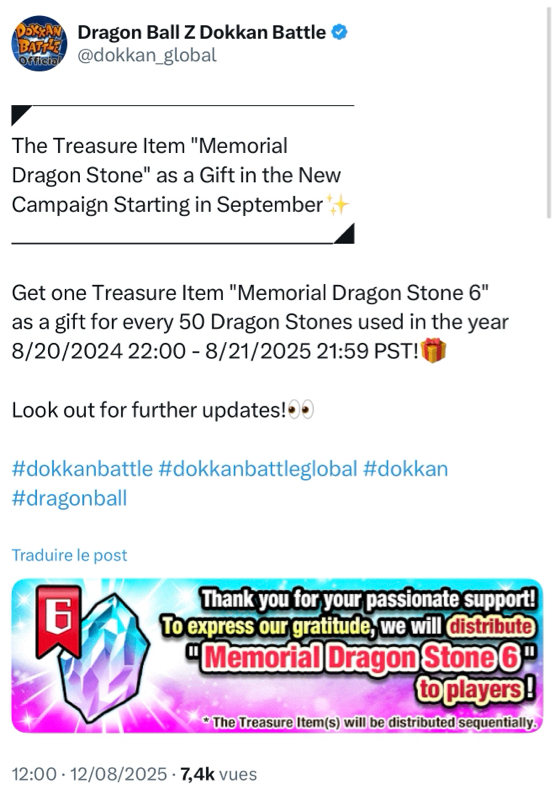Click the Dragon Ball Z Dokkan Battle name
Image resolution: width=555 pixels, height=800 pixels.
pyautogui.click(x=201, y=32)
